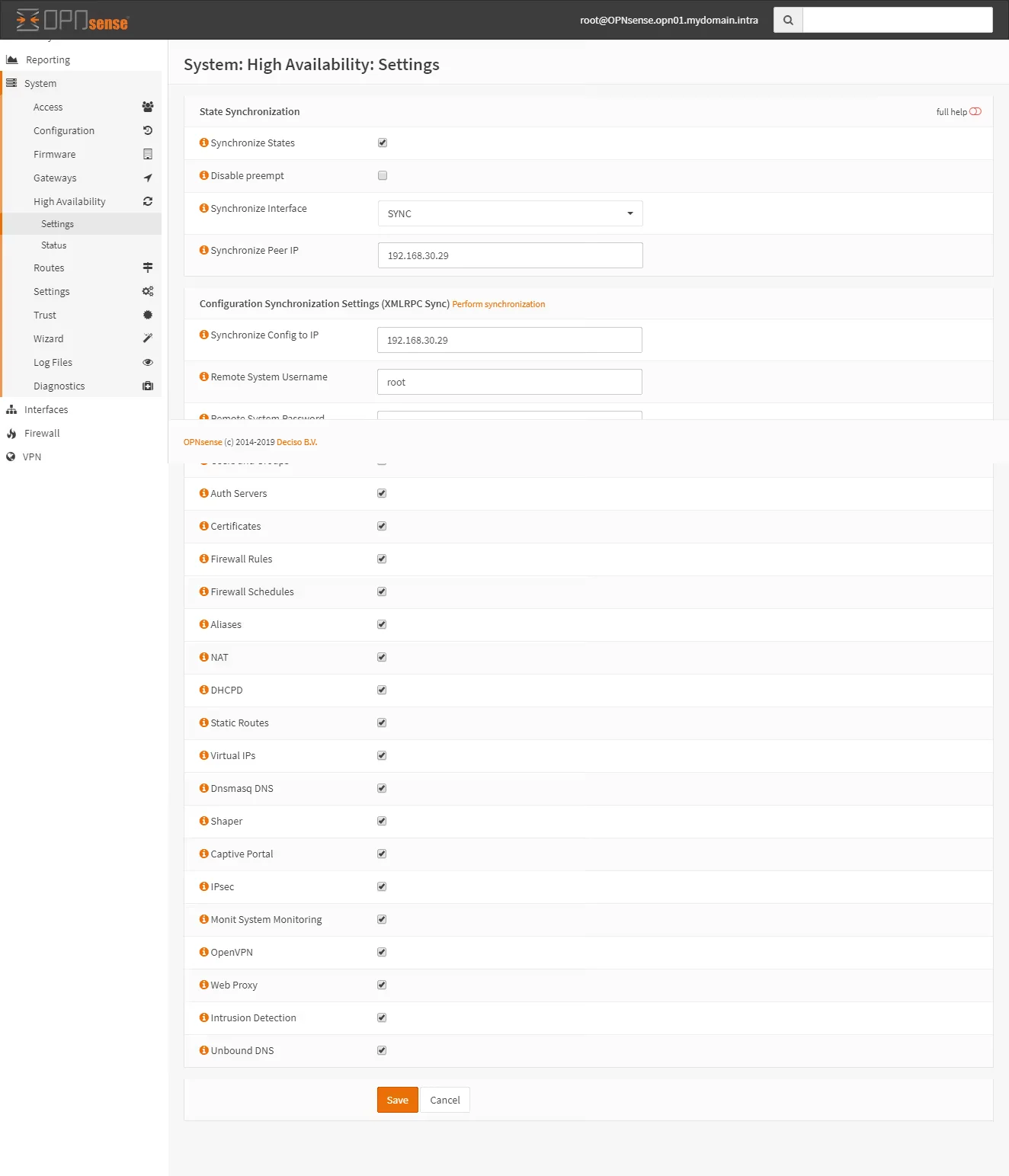Open the Routes menu entry
1009x1176 pixels.
tap(49, 268)
